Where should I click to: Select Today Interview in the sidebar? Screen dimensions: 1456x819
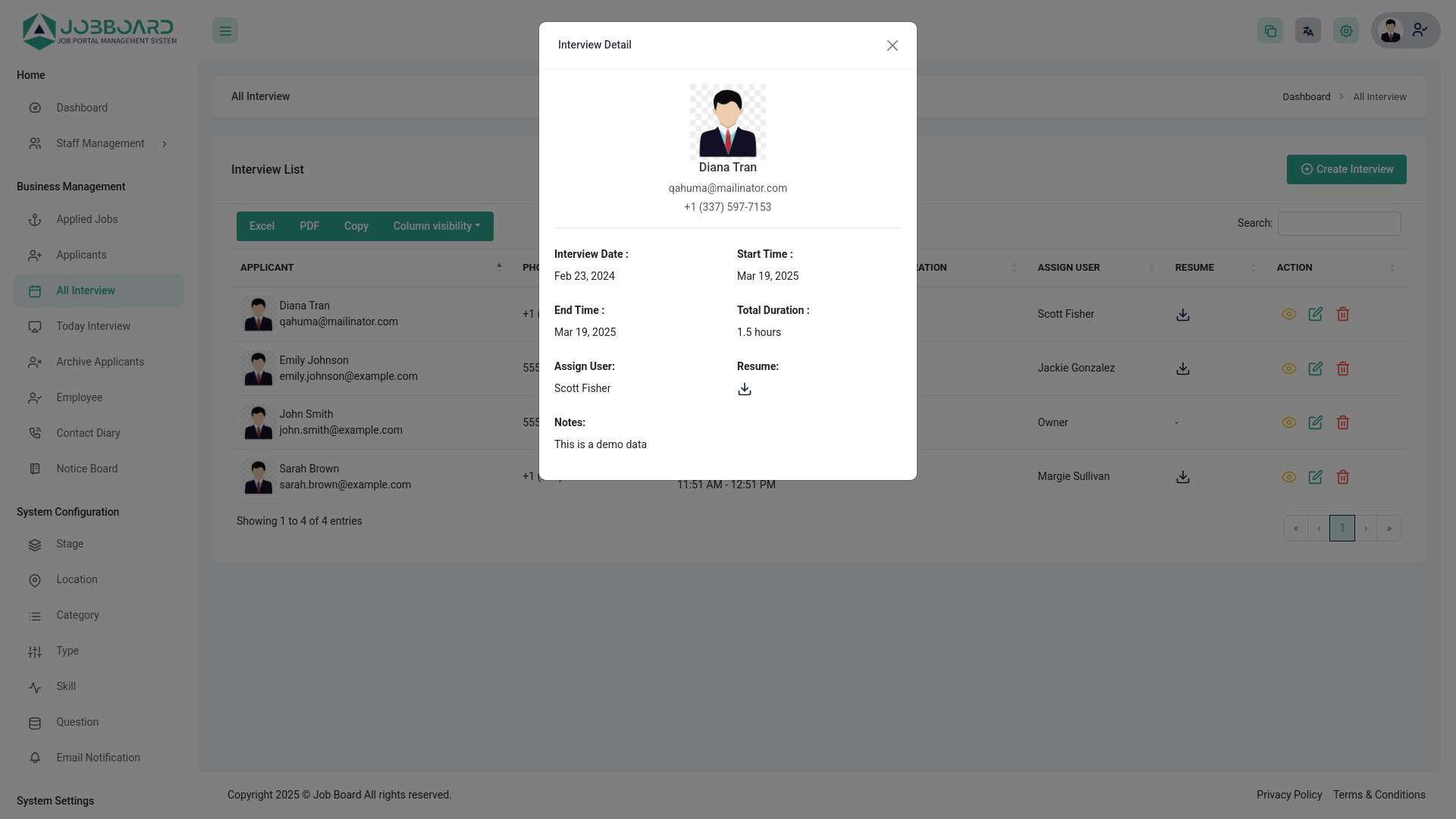(93, 326)
